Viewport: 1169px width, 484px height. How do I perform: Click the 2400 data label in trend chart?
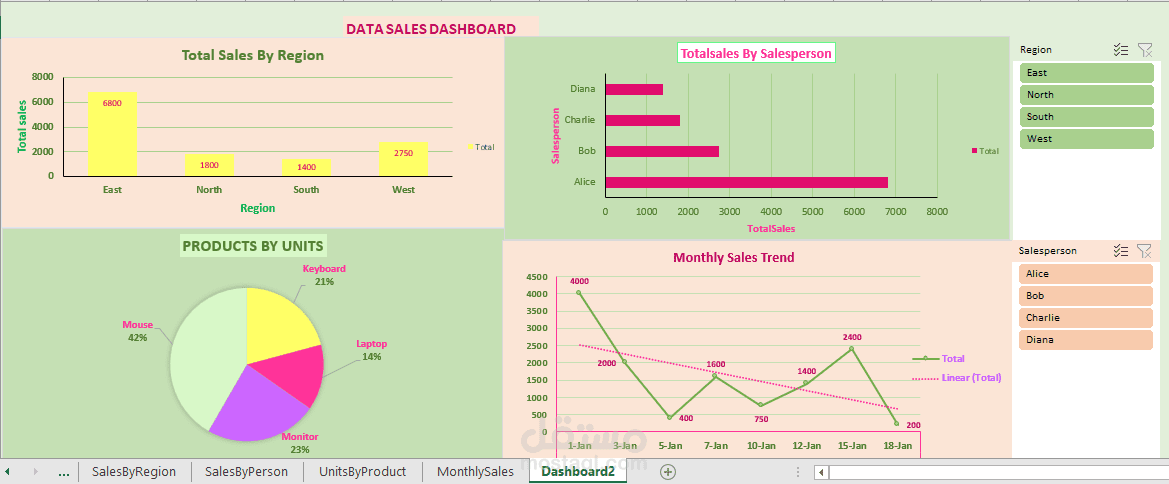(x=852, y=337)
